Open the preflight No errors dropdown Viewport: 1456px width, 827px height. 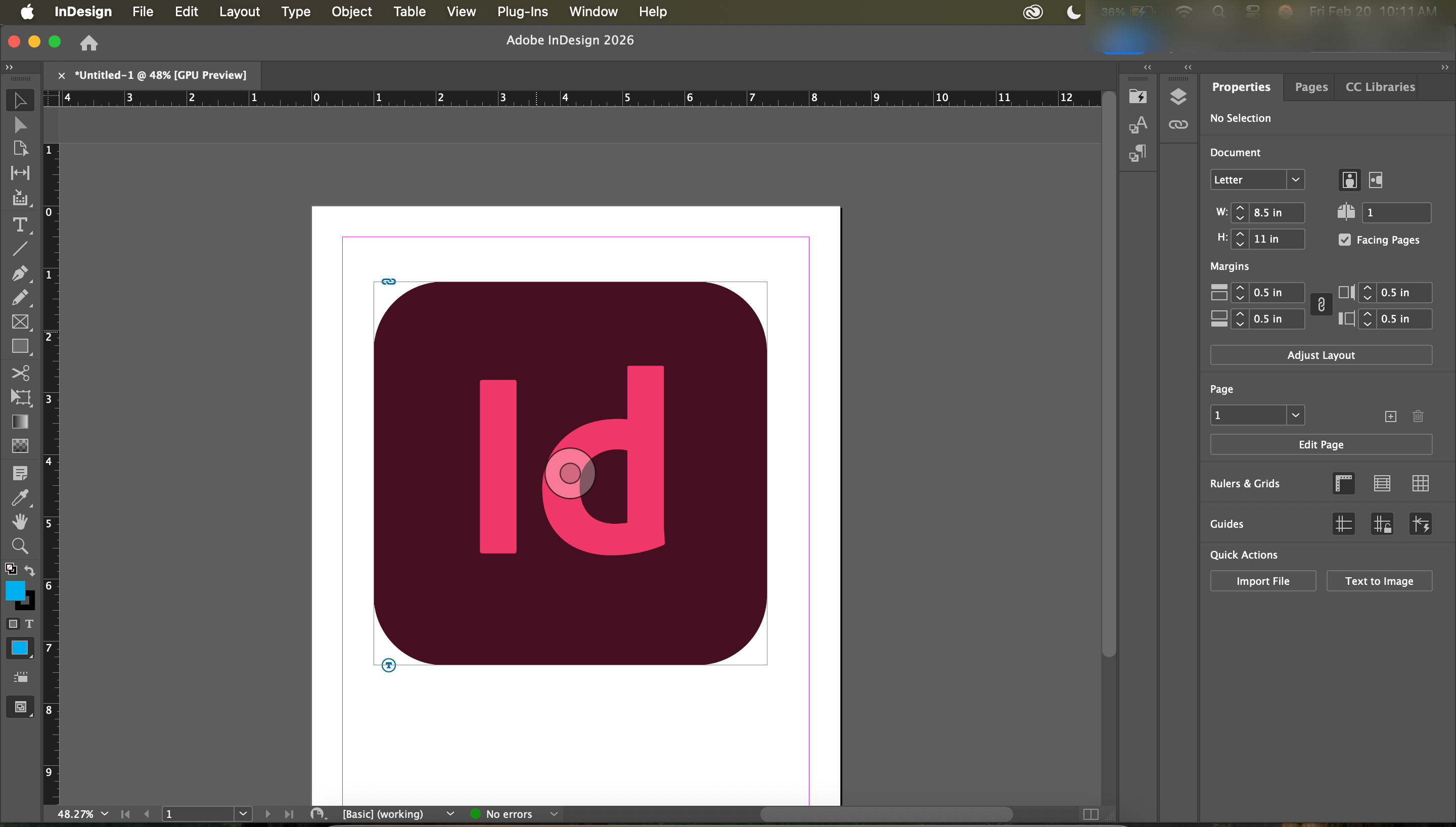(x=554, y=813)
